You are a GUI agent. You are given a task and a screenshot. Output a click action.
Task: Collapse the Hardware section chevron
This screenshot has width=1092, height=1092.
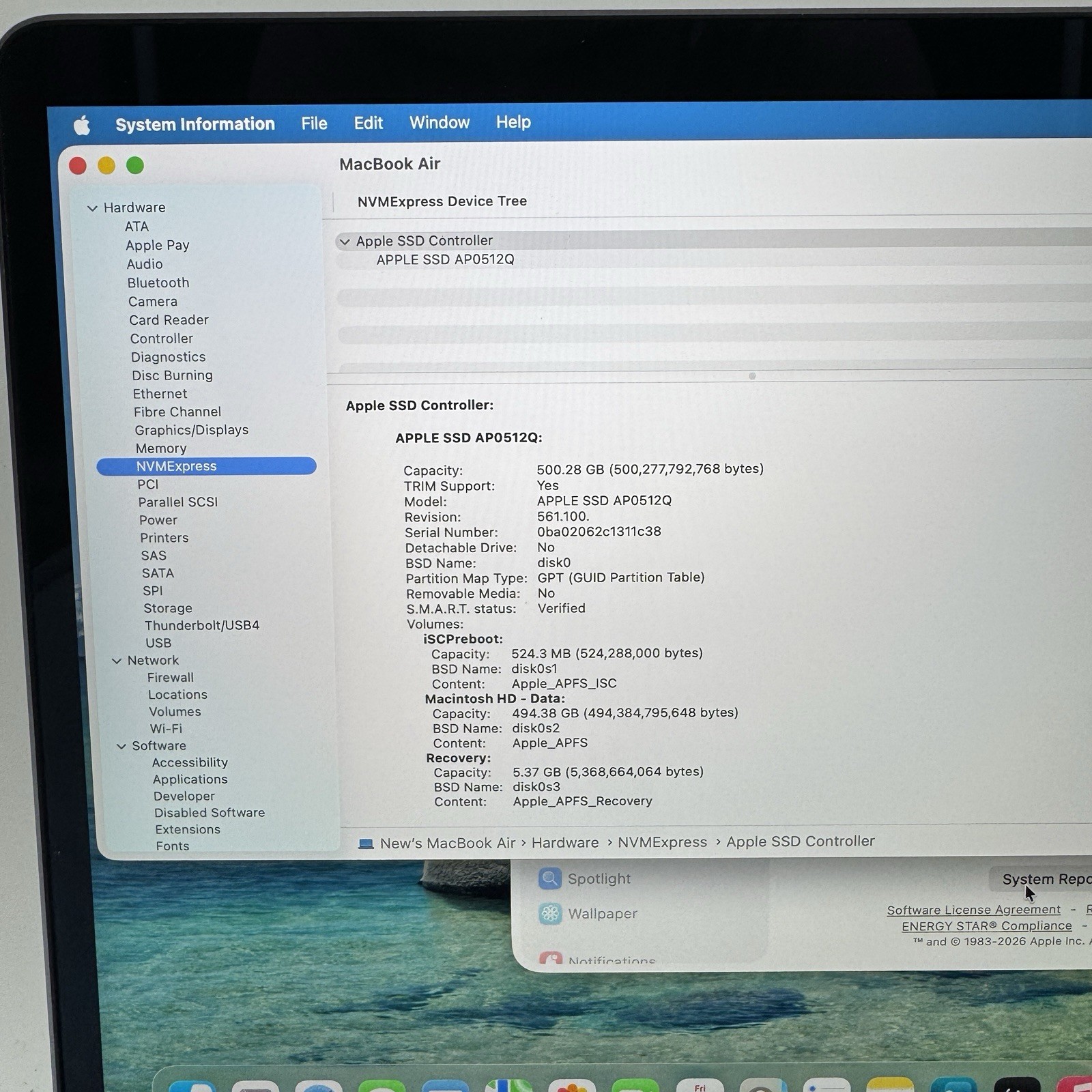click(x=92, y=208)
